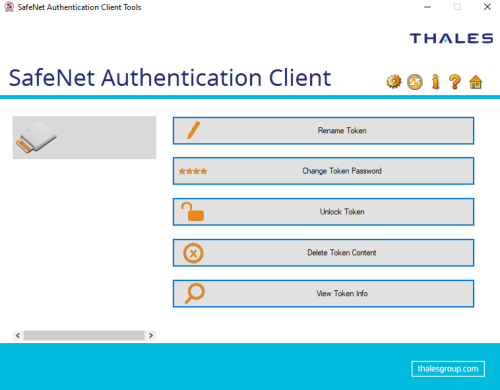The height and width of the screenshot is (390, 500).
Task: Close the SafeNet Authentication Client Tools window
Action: (487, 7)
